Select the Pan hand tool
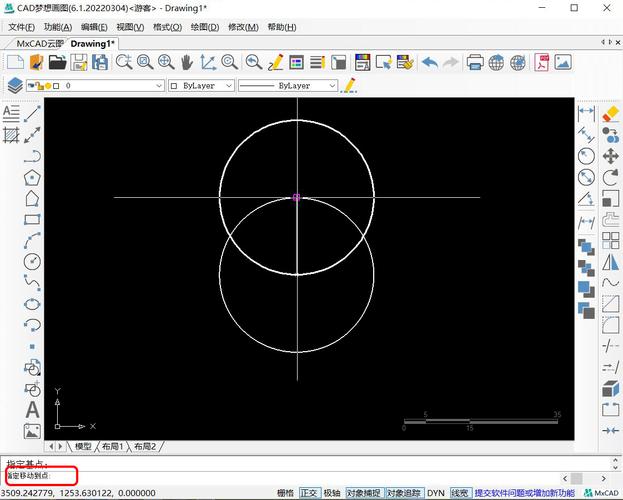The height and width of the screenshot is (500, 623). [187, 62]
